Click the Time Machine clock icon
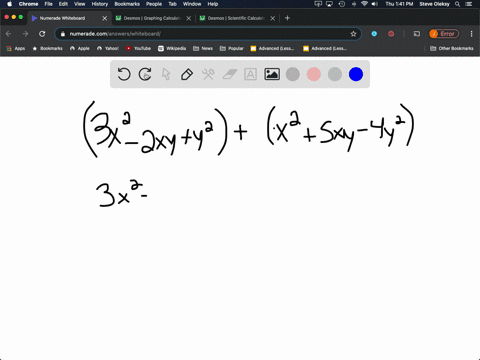Viewport: 480px width, 360px height. pyautogui.click(x=342, y=4)
